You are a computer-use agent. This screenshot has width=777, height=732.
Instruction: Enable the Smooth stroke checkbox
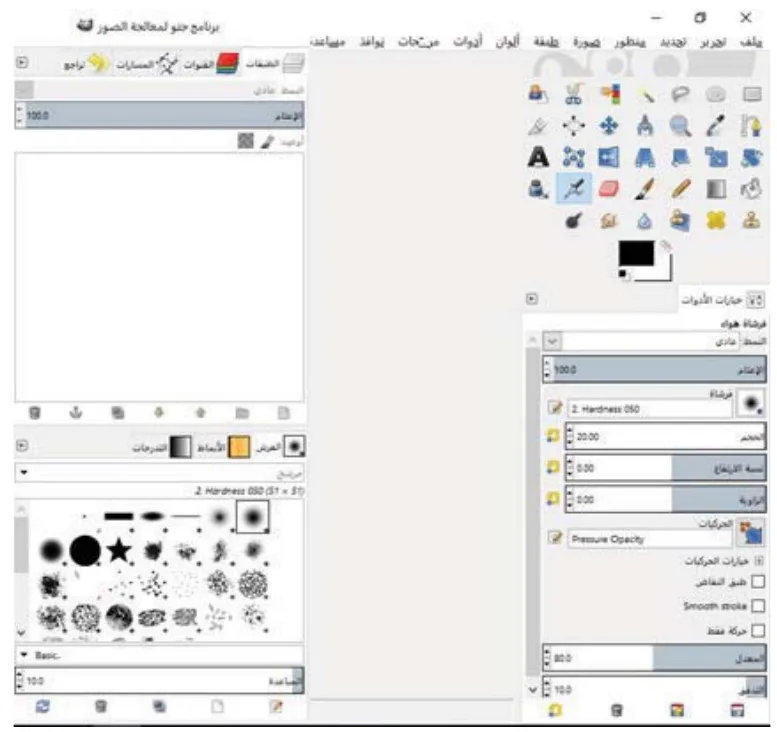click(x=758, y=606)
